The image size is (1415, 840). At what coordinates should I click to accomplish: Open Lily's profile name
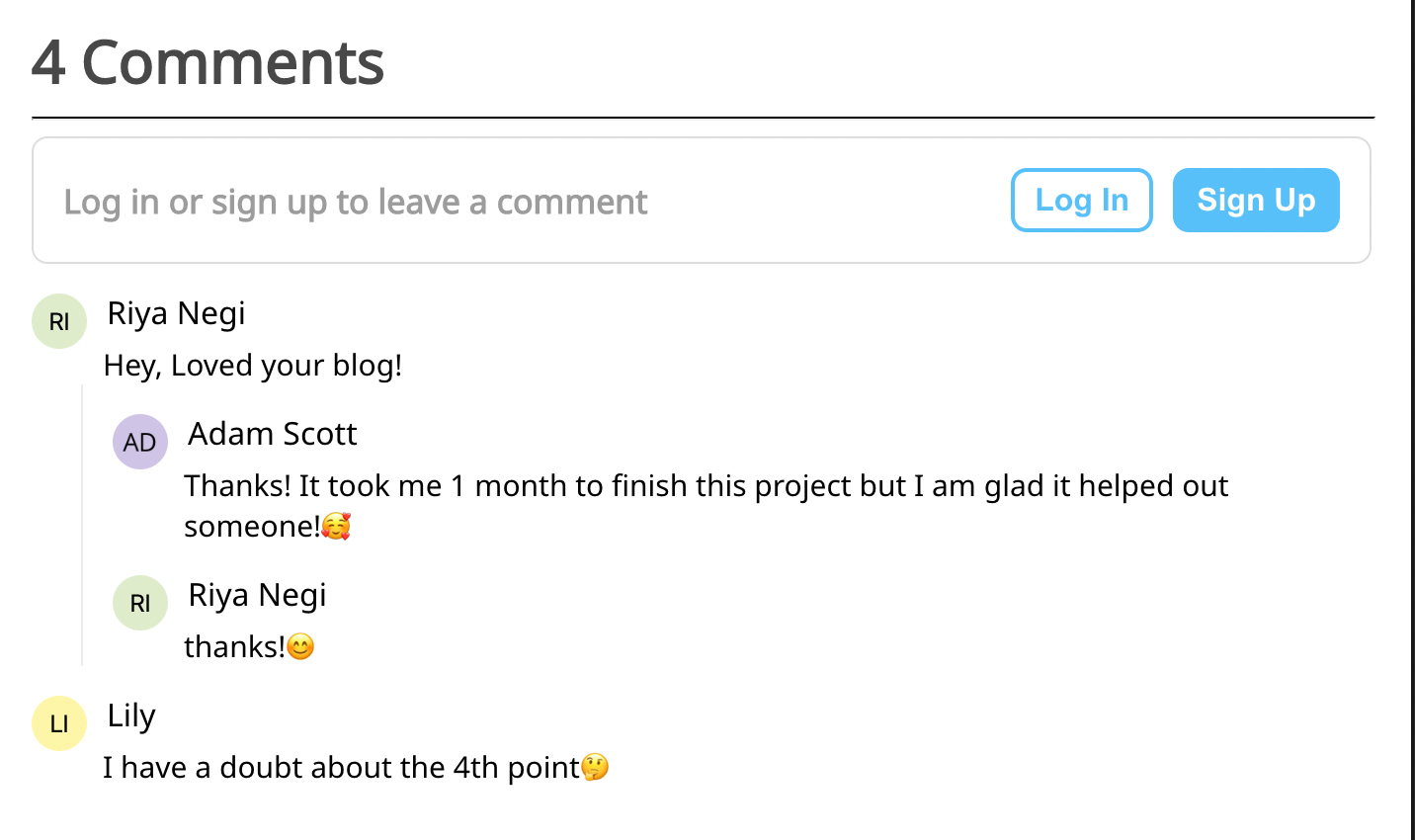tap(131, 715)
